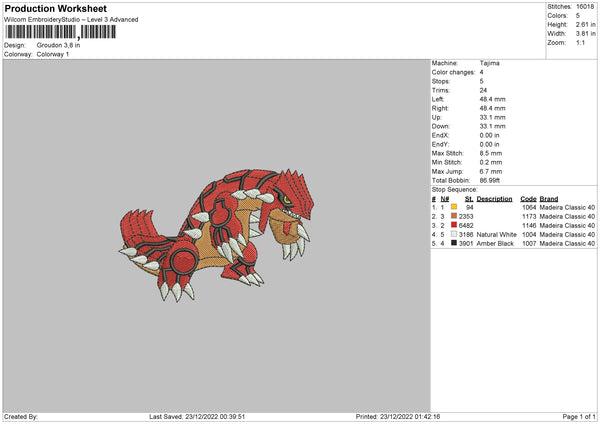Viewport: 600px width, 424px height.
Task: Click the Machine value Tajima
Action: [489, 63]
